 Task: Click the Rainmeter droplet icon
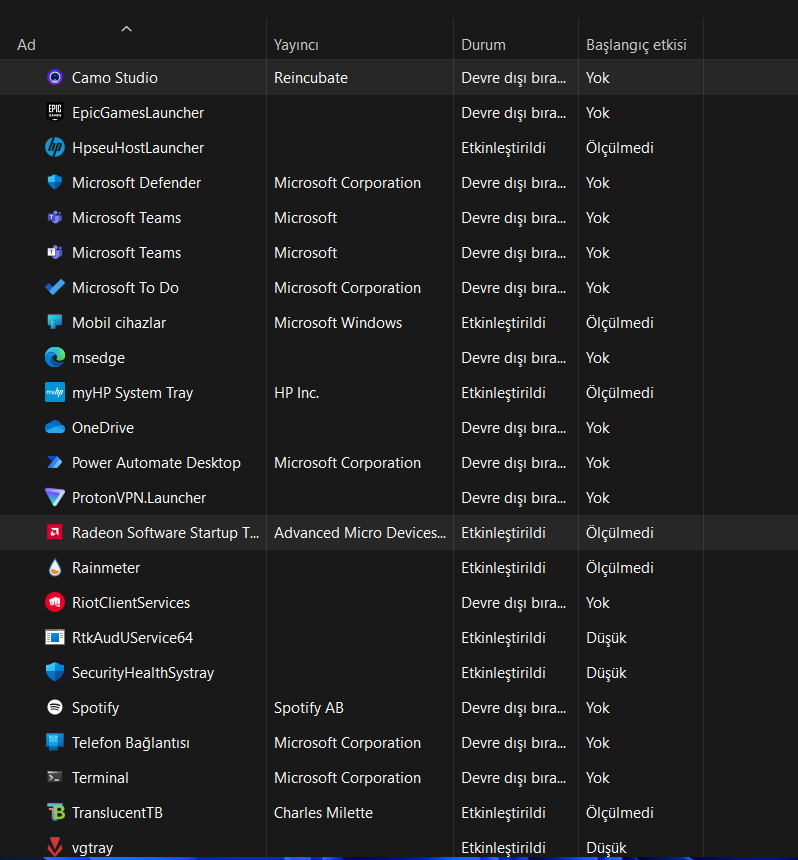point(55,568)
